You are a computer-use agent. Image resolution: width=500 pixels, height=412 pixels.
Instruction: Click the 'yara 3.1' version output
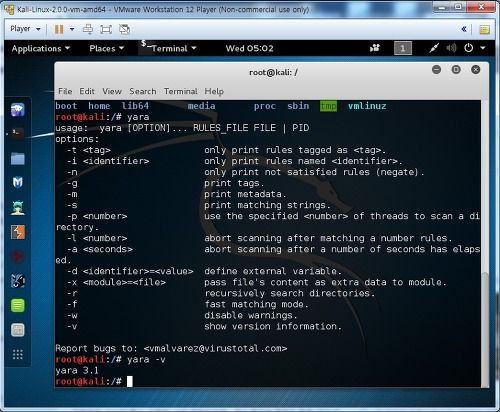tap(77, 370)
